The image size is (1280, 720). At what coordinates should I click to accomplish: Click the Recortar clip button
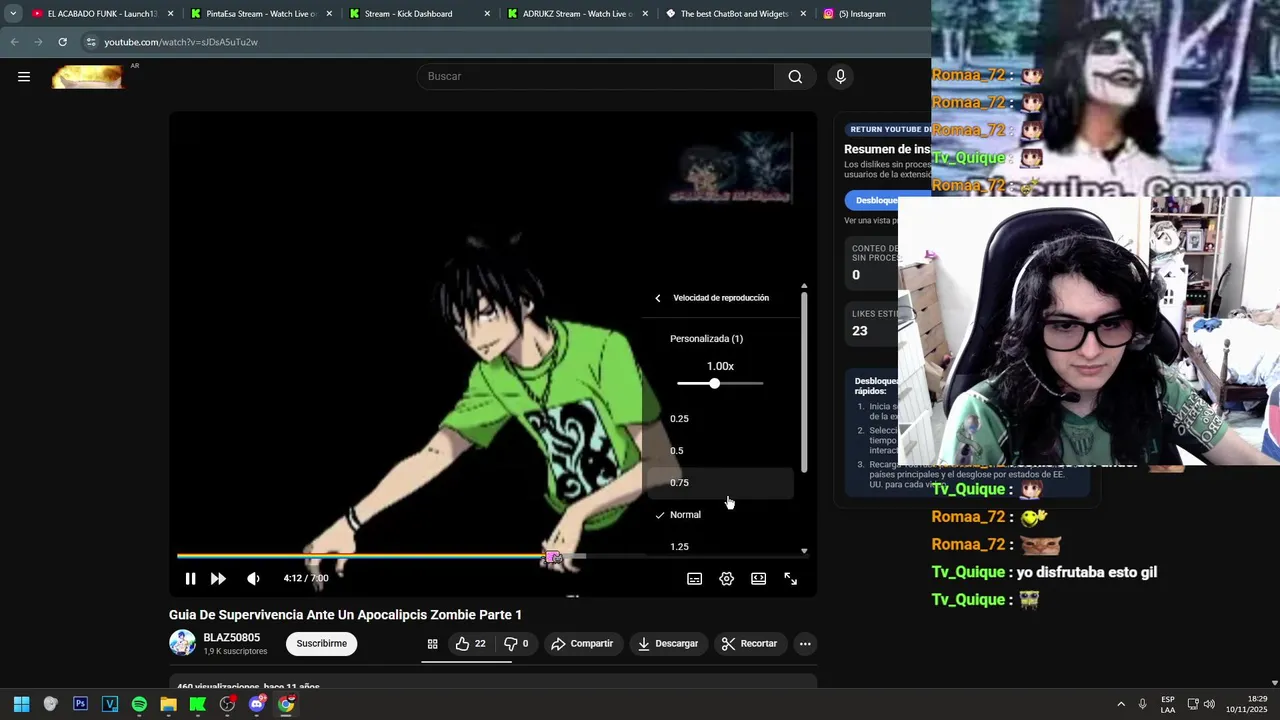tap(749, 643)
